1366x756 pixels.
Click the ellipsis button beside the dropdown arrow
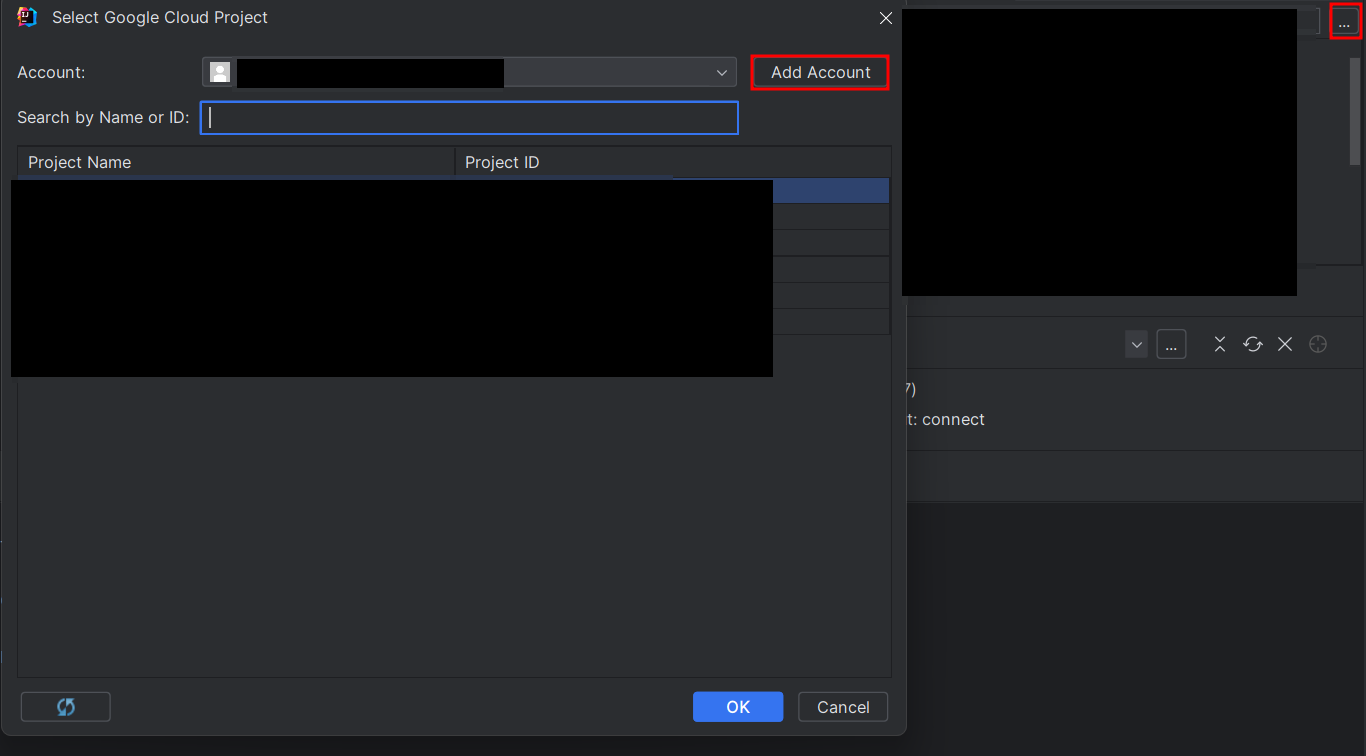(1171, 344)
